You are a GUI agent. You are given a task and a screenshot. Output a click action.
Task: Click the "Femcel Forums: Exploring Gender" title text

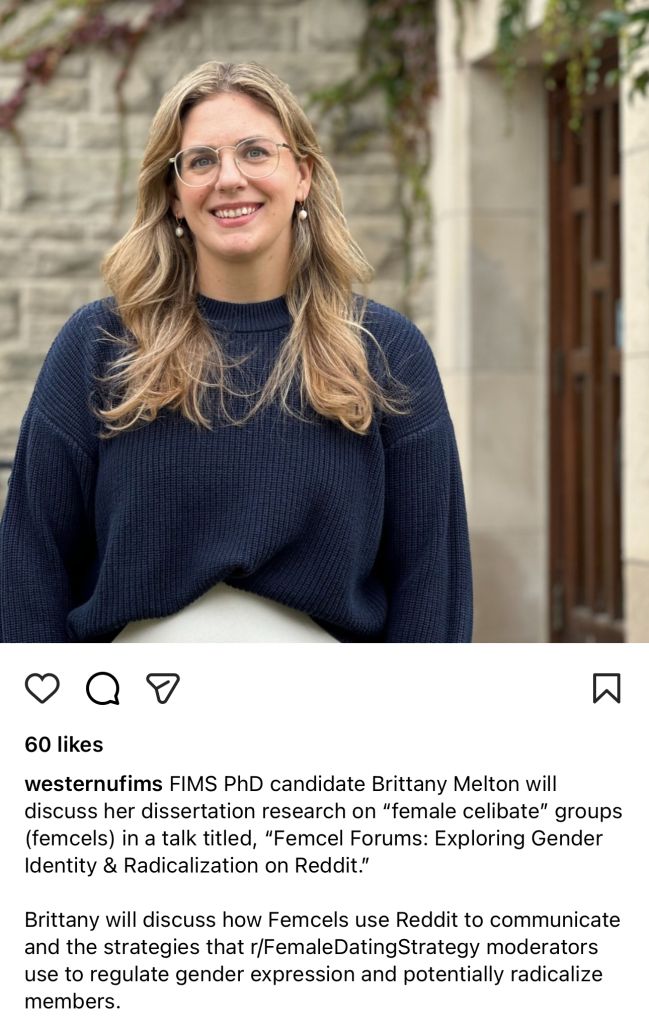pyautogui.click(x=432, y=838)
